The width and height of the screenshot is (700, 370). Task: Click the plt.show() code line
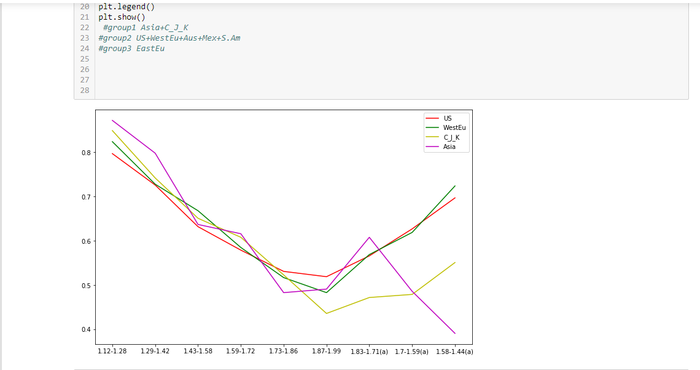(122, 17)
